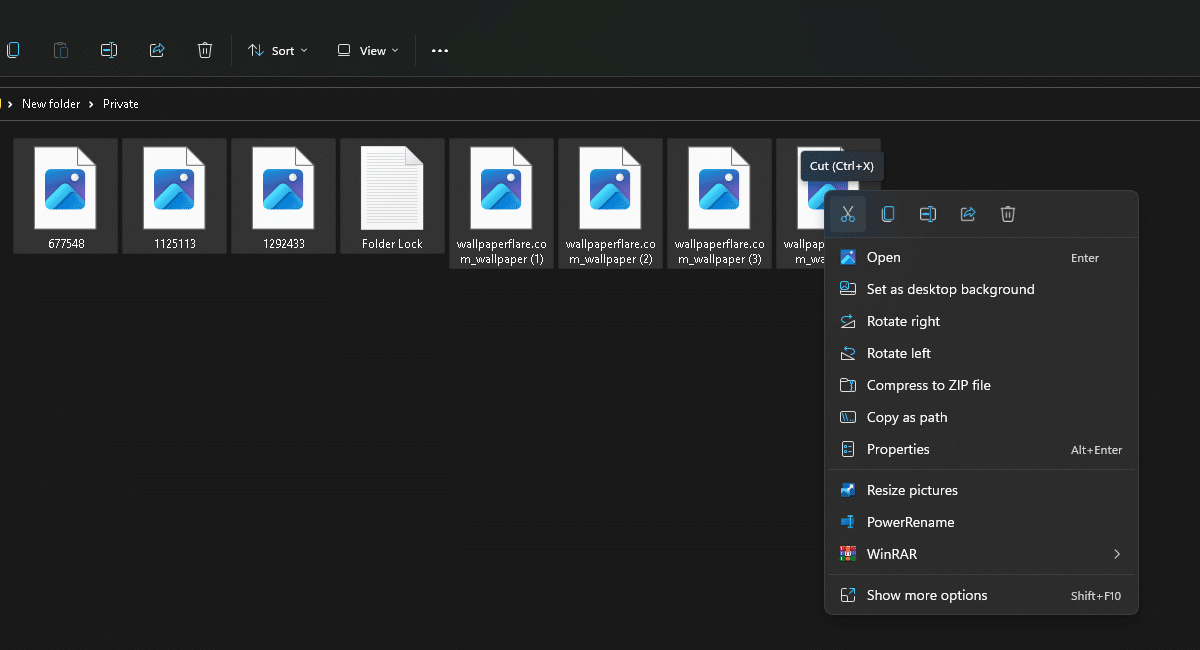Choose Rotate right from context menu
The image size is (1200, 650).
(903, 321)
